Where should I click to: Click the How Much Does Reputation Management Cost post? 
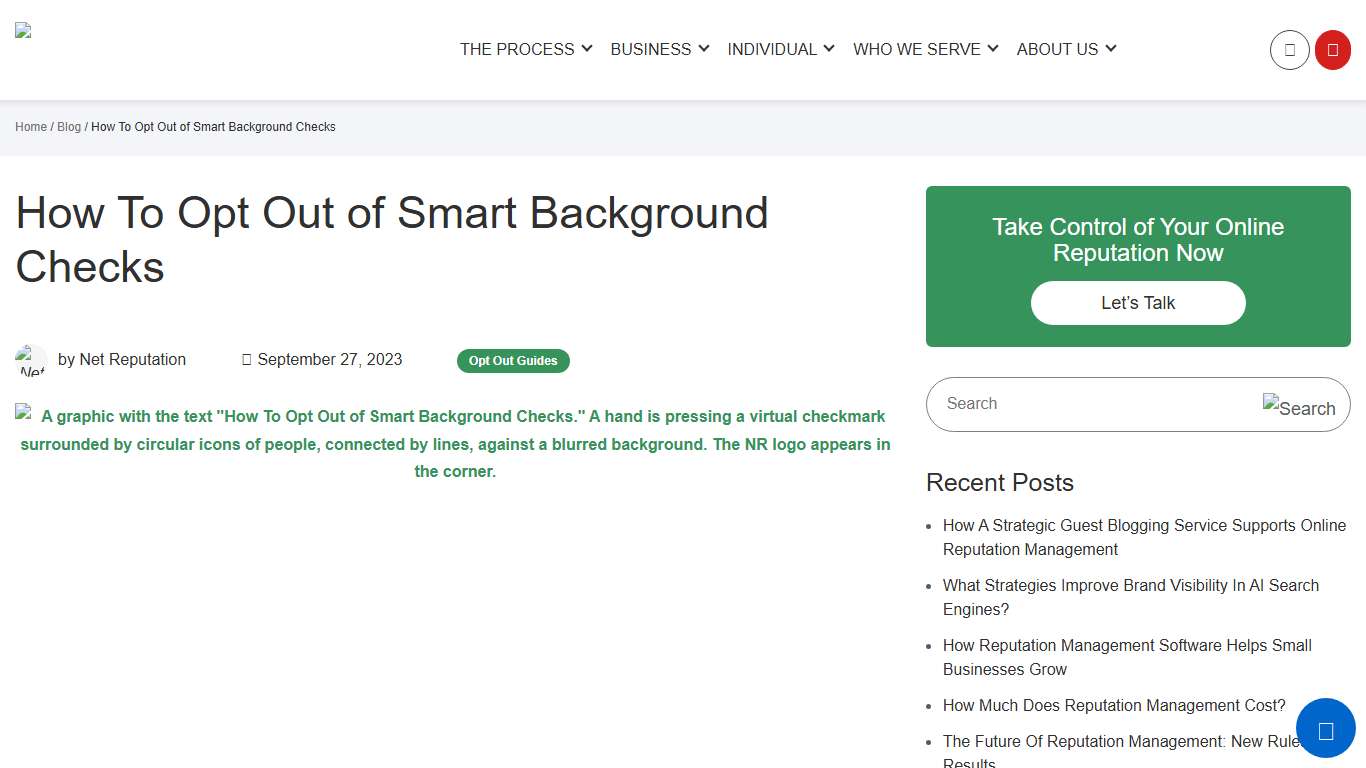pyautogui.click(x=1113, y=705)
